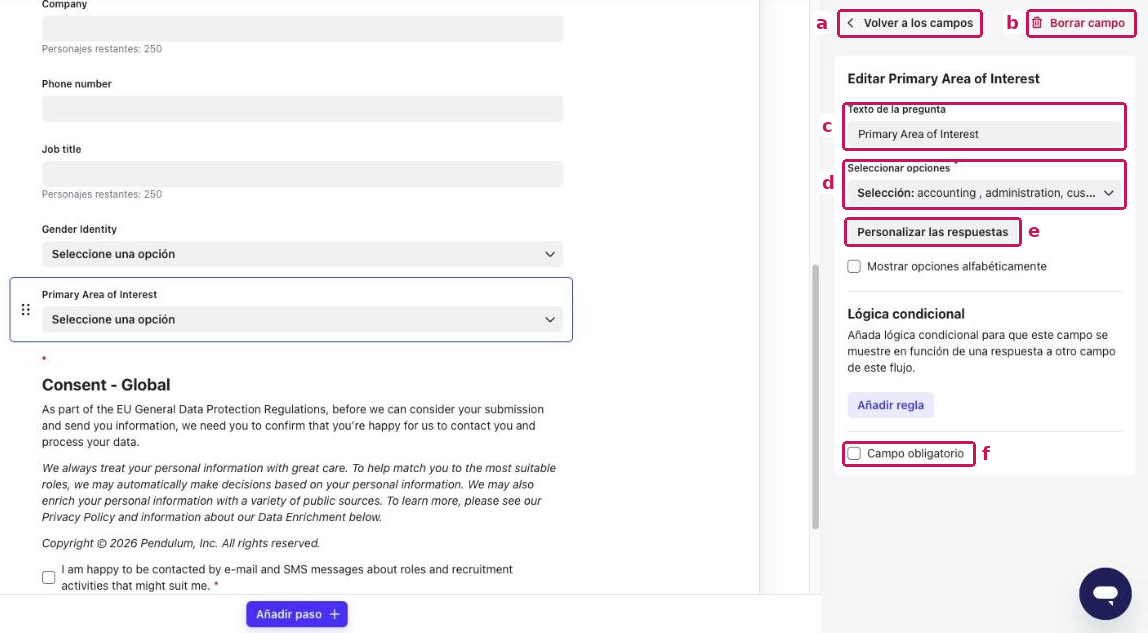Tick the e-mail and SMS consent checkbox

coord(48,577)
